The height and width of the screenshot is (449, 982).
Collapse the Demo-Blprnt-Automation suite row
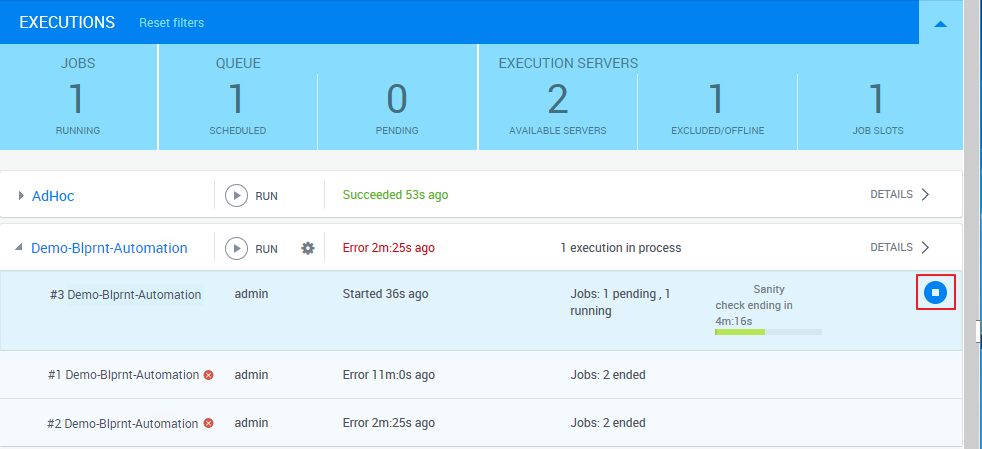click(x=21, y=248)
